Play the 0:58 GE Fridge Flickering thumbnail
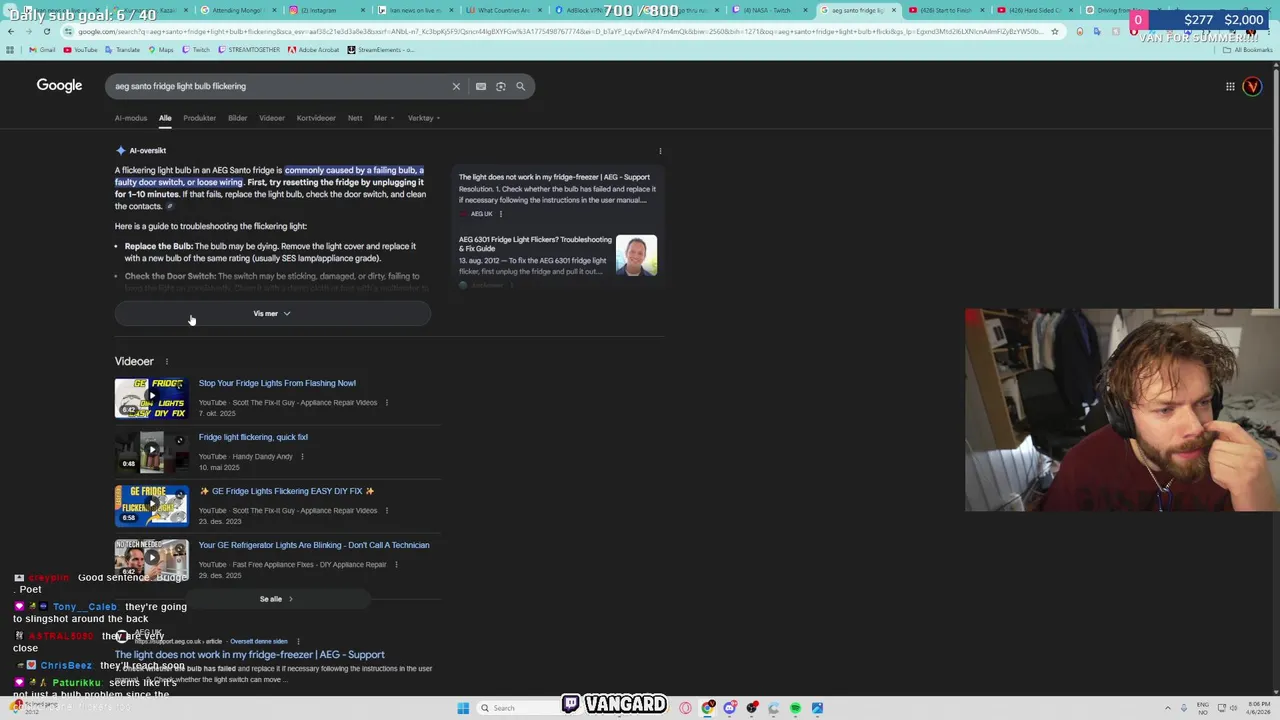Viewport: 1280px width, 720px height. (x=151, y=506)
